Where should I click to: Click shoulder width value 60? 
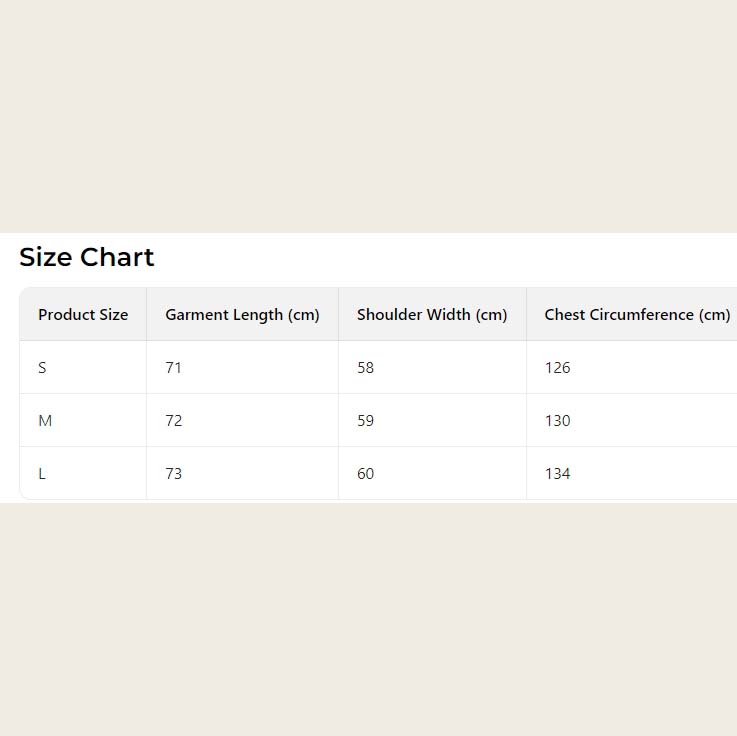click(365, 474)
